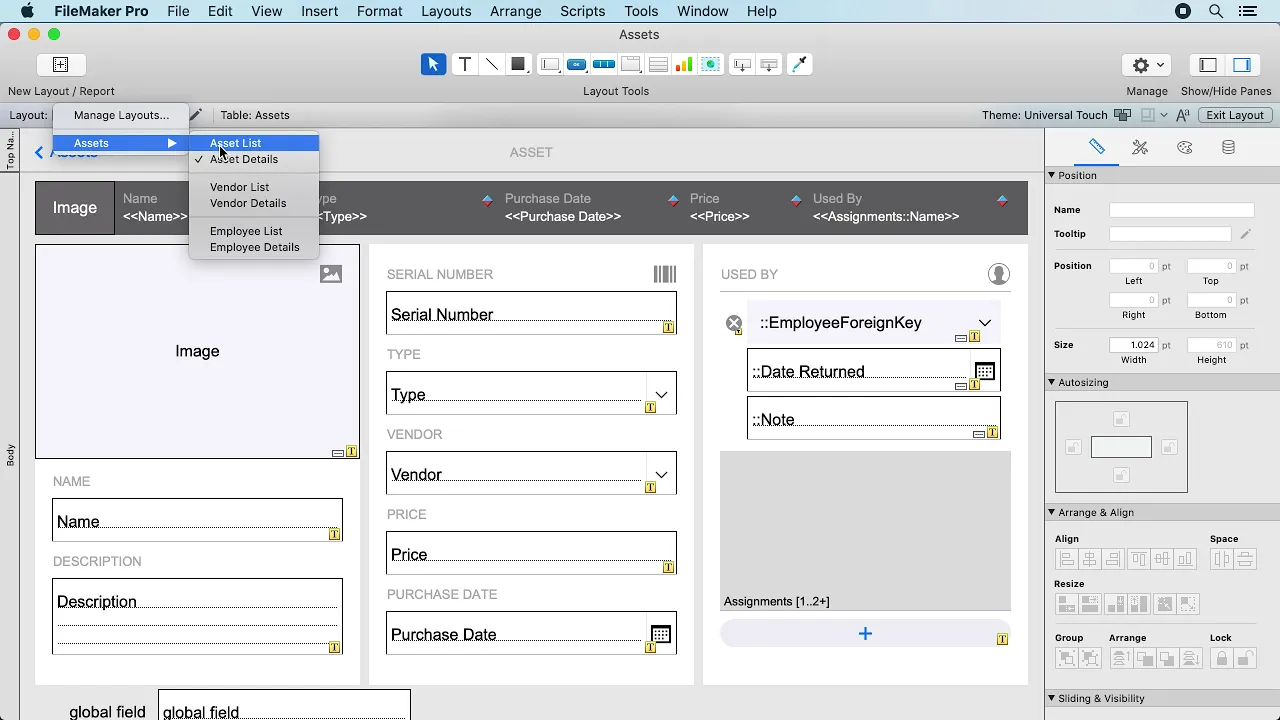Select the Web Viewer tool

[711, 64]
